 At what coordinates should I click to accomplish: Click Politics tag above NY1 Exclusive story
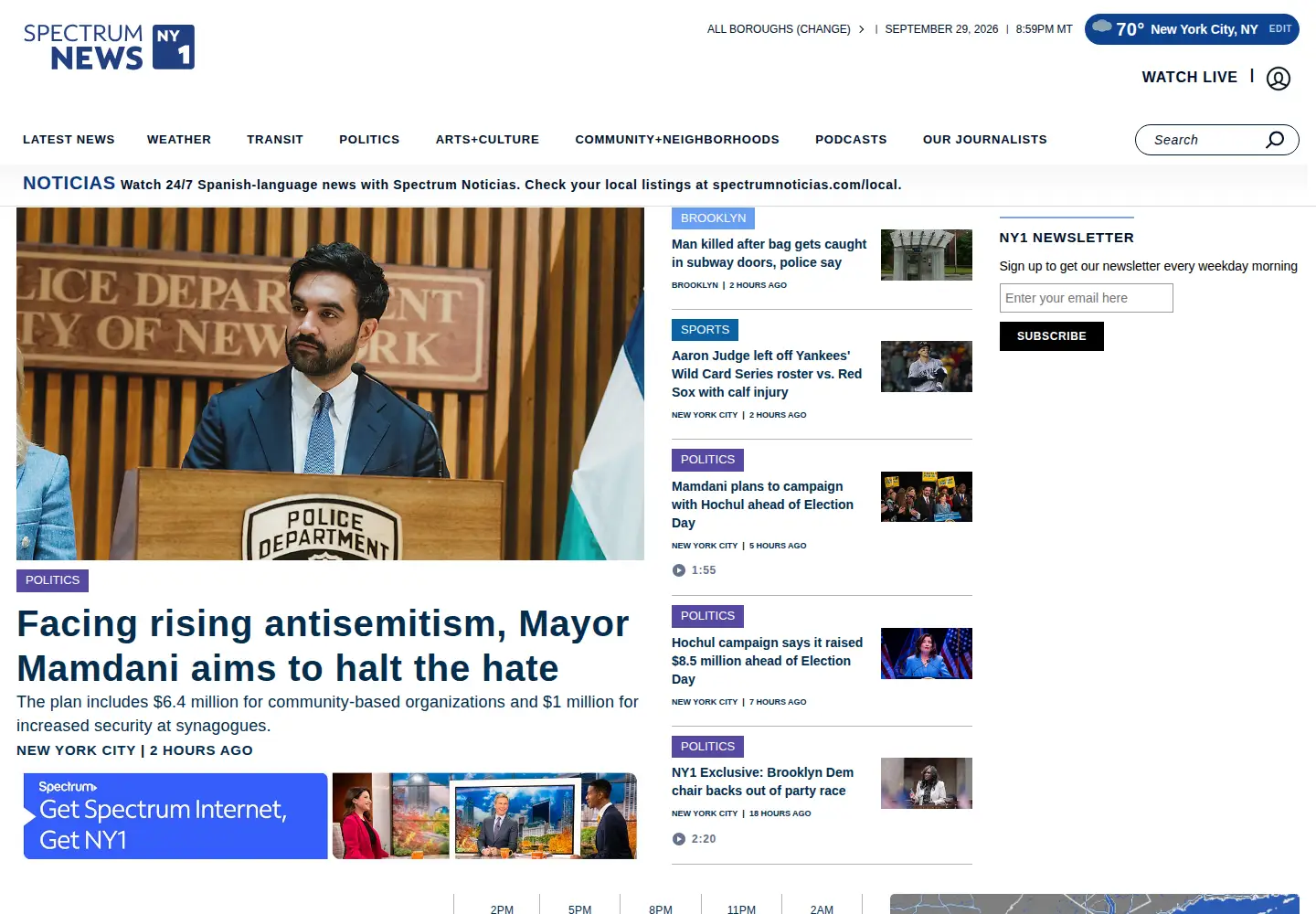point(707,747)
